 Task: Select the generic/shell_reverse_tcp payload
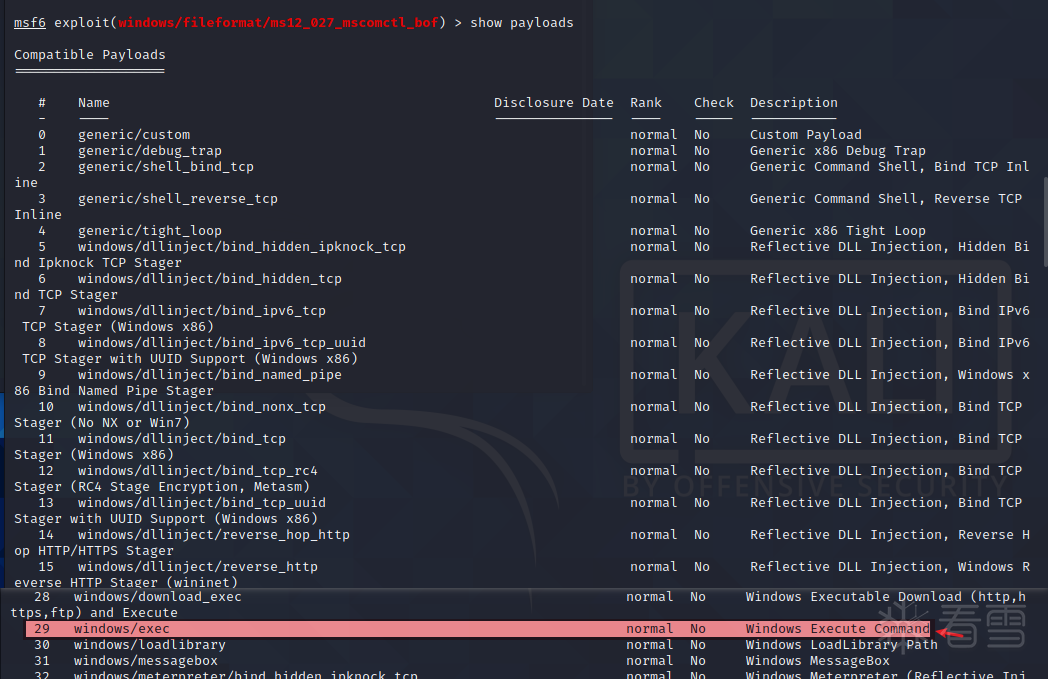[178, 199]
